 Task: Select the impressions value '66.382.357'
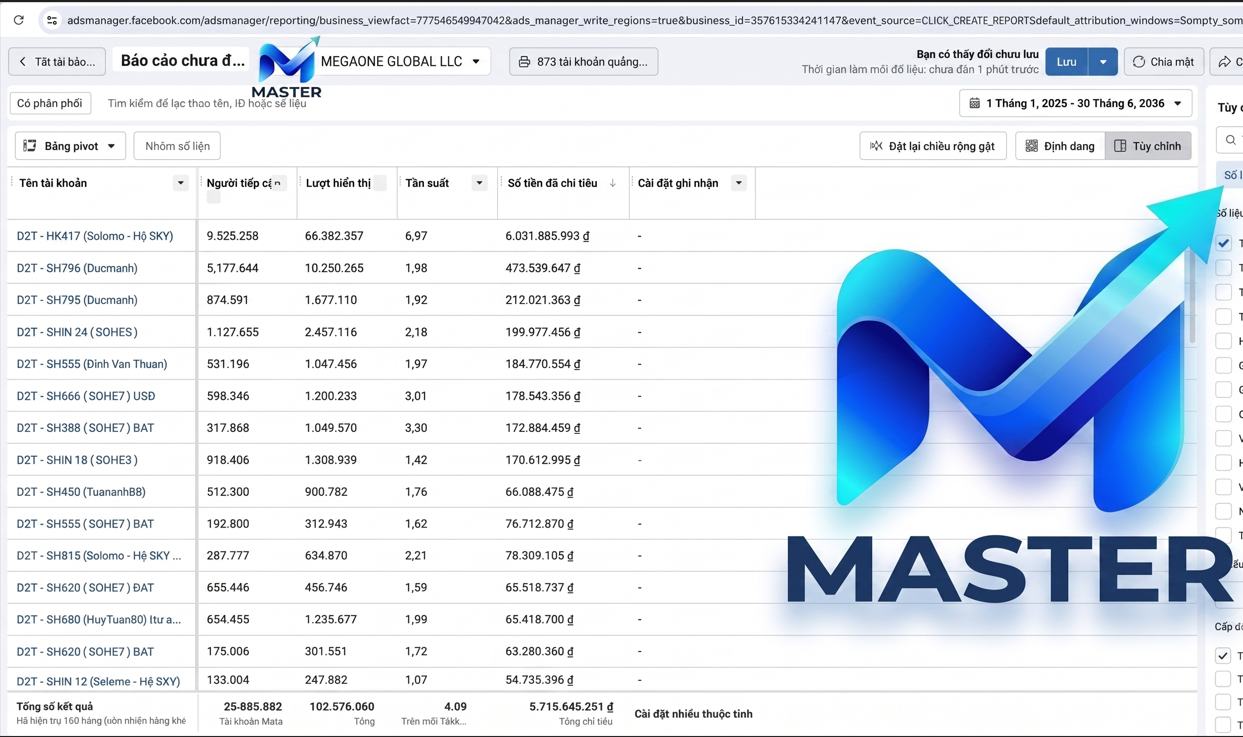point(334,236)
